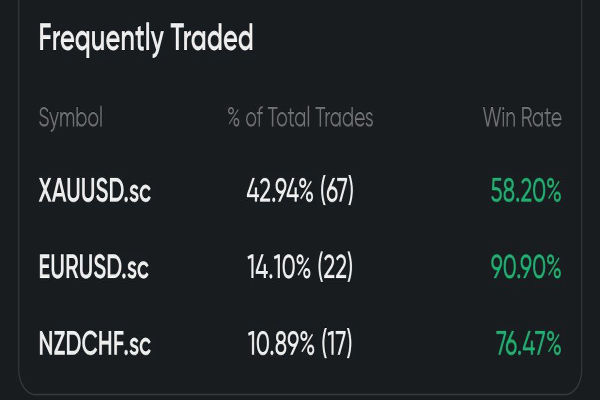600x400 pixels.
Task: Sort by the Symbol column header
Action: (70, 118)
